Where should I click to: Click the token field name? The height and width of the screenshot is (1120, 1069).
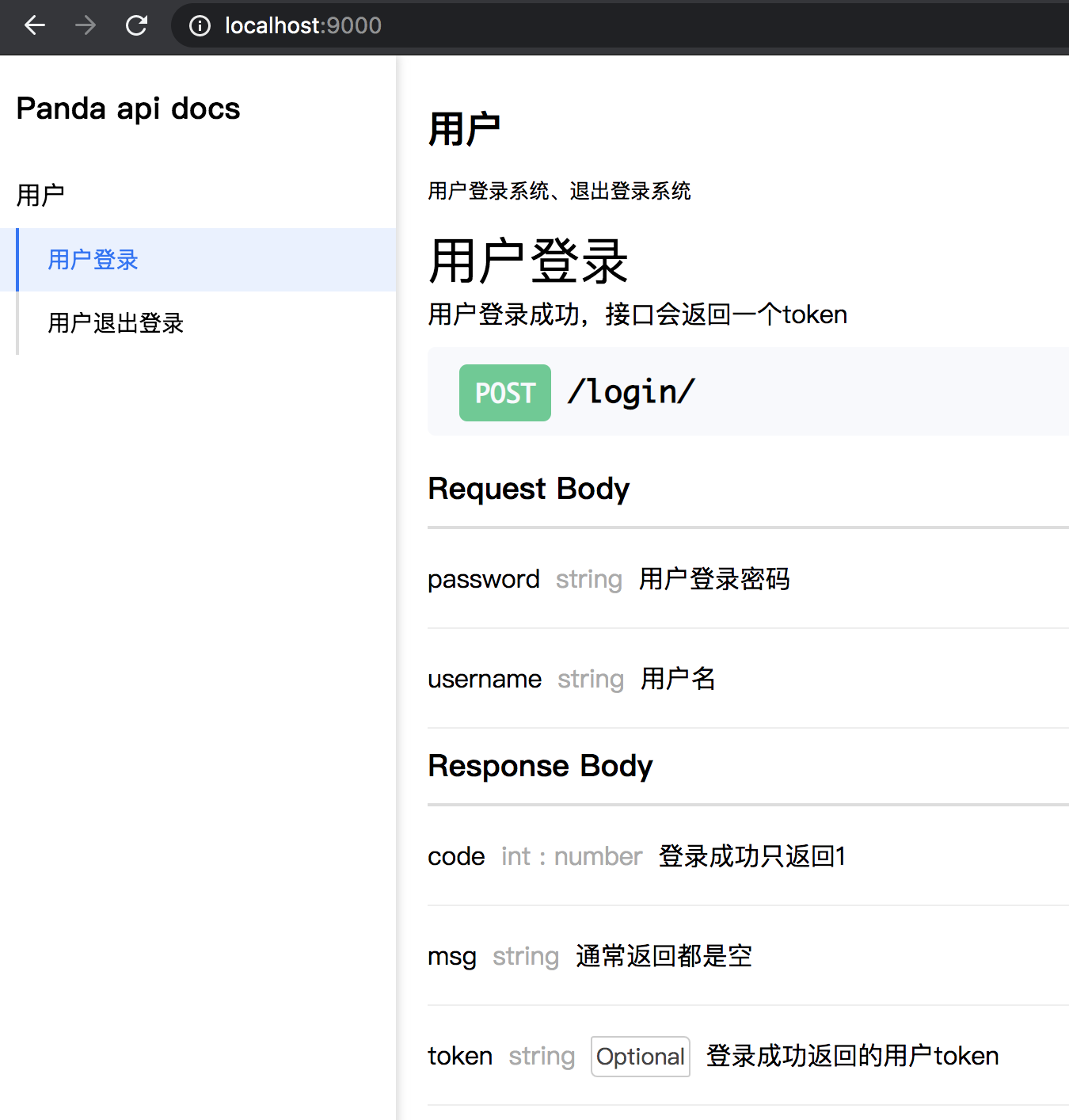[x=459, y=1056]
